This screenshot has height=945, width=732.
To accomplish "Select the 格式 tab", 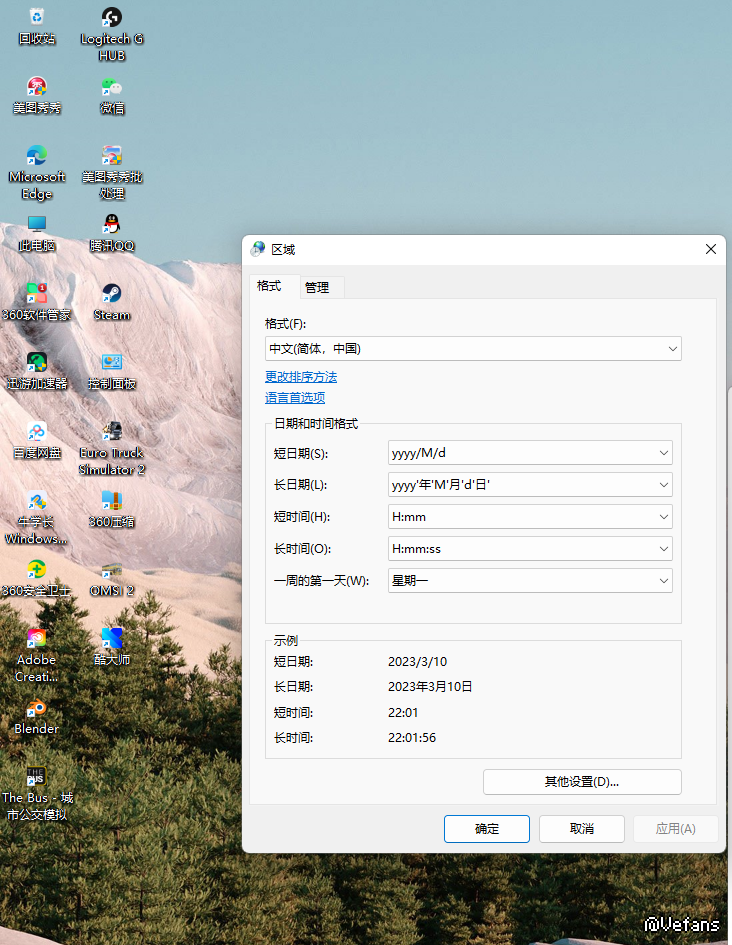I will pyautogui.click(x=269, y=286).
